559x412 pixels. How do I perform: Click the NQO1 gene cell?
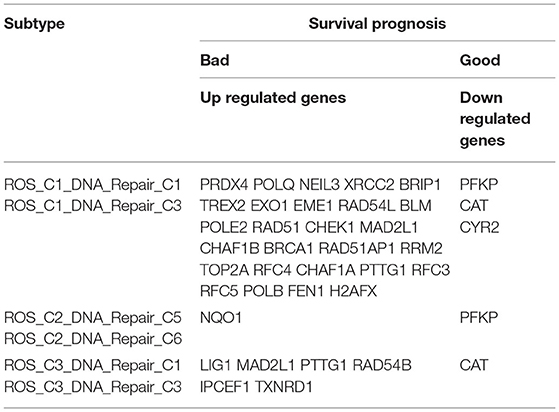pyautogui.click(x=221, y=317)
